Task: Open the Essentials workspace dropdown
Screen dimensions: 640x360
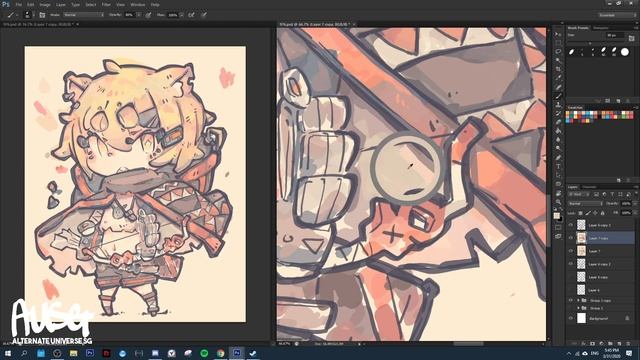Action: pos(617,15)
